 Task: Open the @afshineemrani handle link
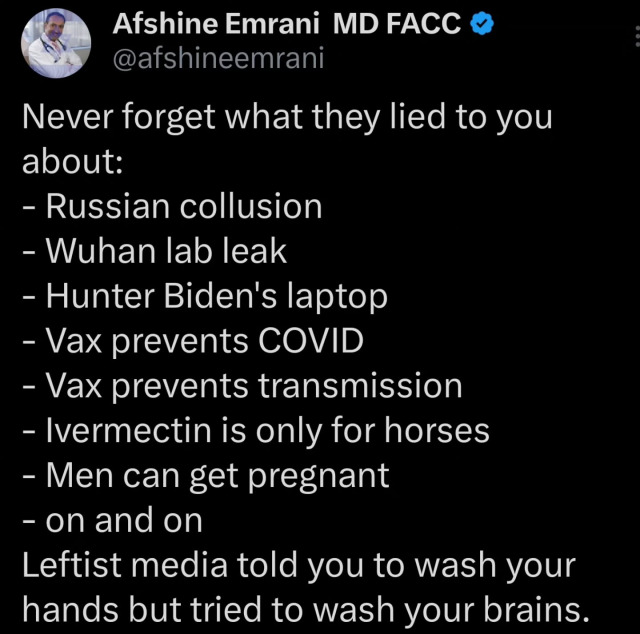tap(218, 58)
